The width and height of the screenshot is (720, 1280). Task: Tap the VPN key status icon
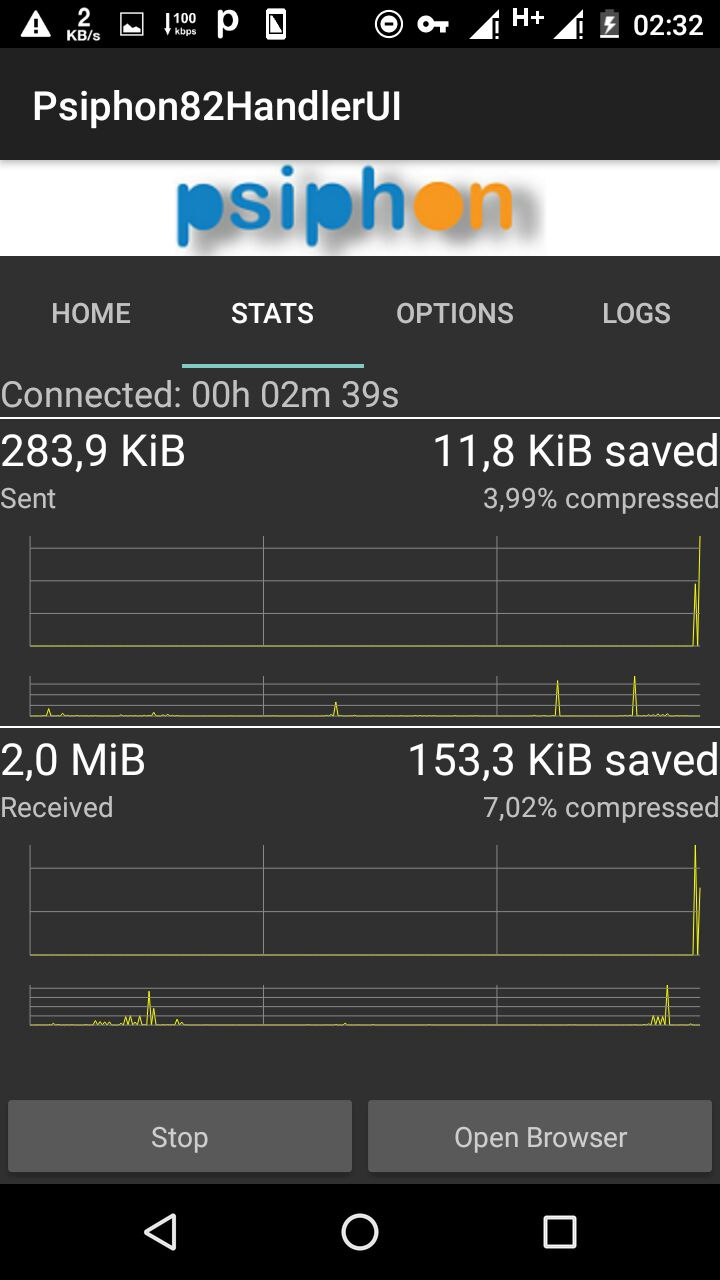(433, 24)
